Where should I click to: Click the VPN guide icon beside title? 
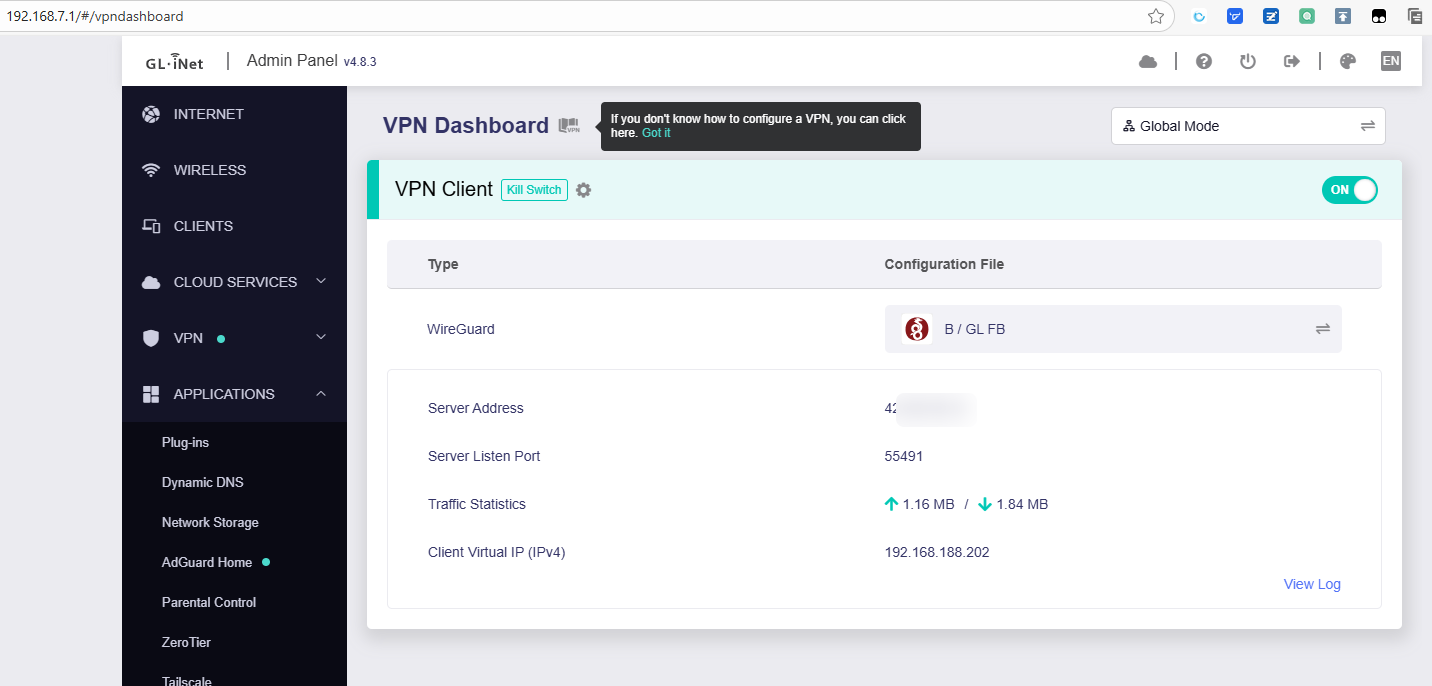click(569, 126)
